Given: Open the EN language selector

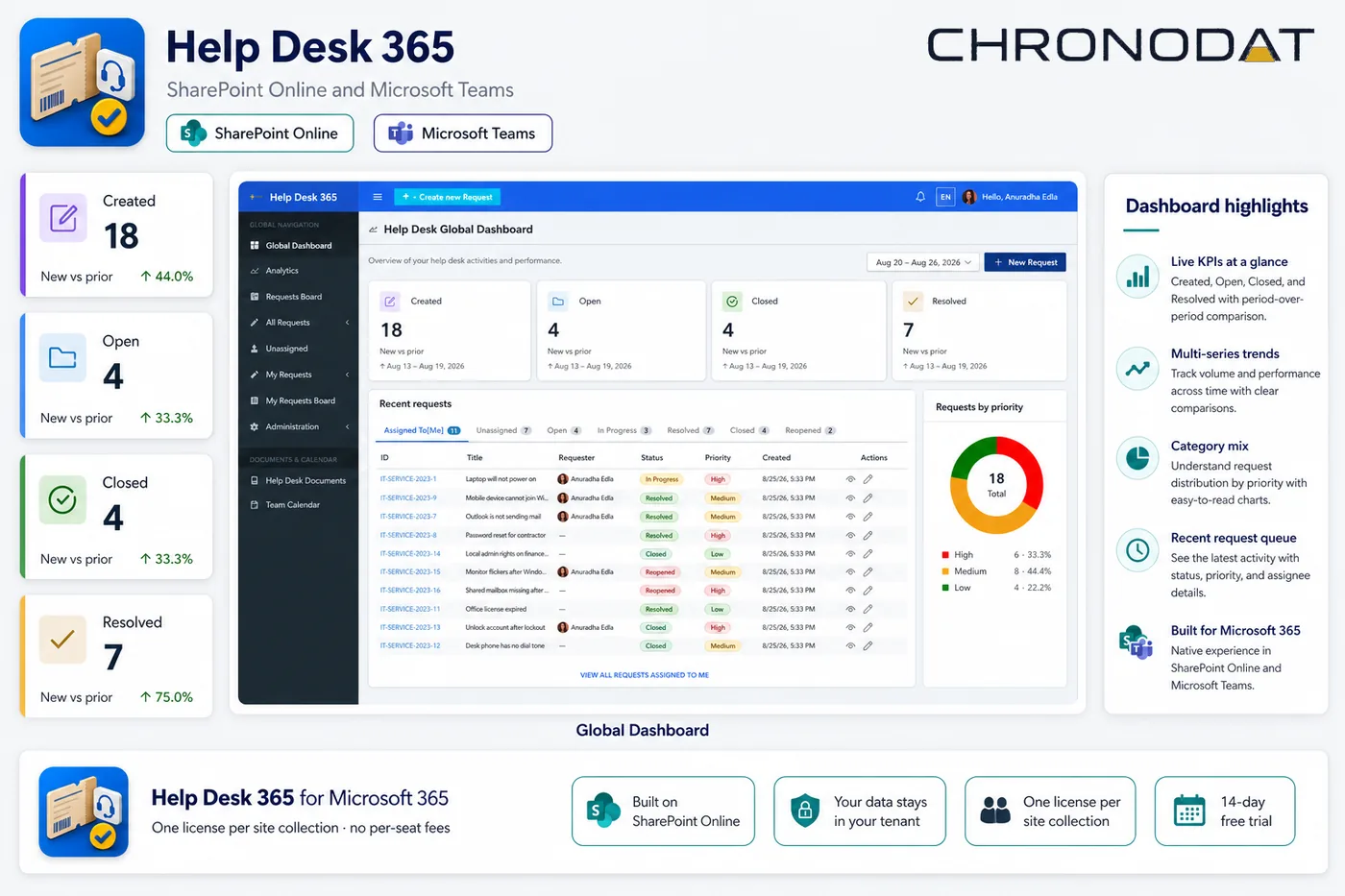Looking at the screenshot, I should (x=945, y=197).
